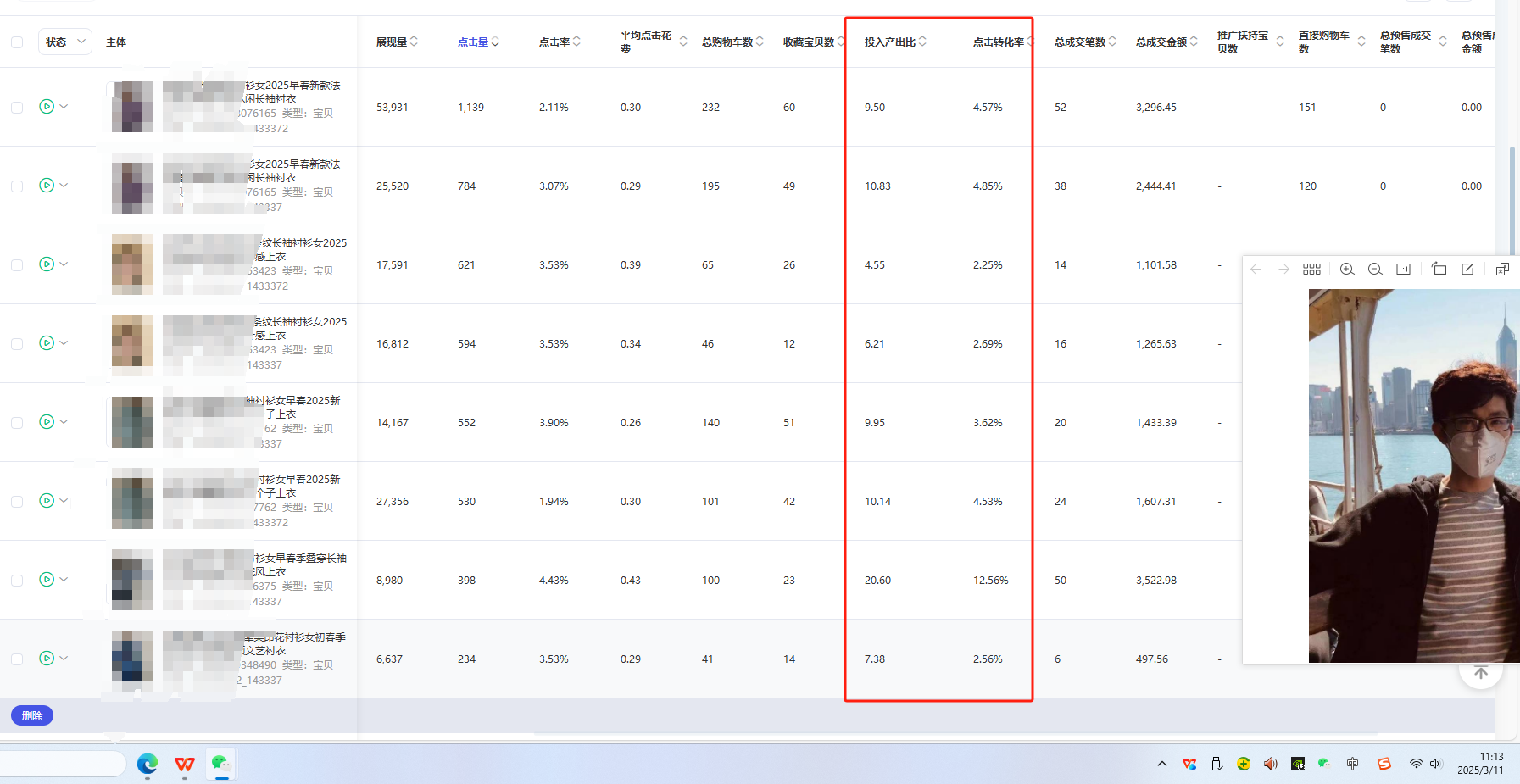Click the status play icon for row 6,637
The width and height of the screenshot is (1520, 784).
click(x=47, y=658)
